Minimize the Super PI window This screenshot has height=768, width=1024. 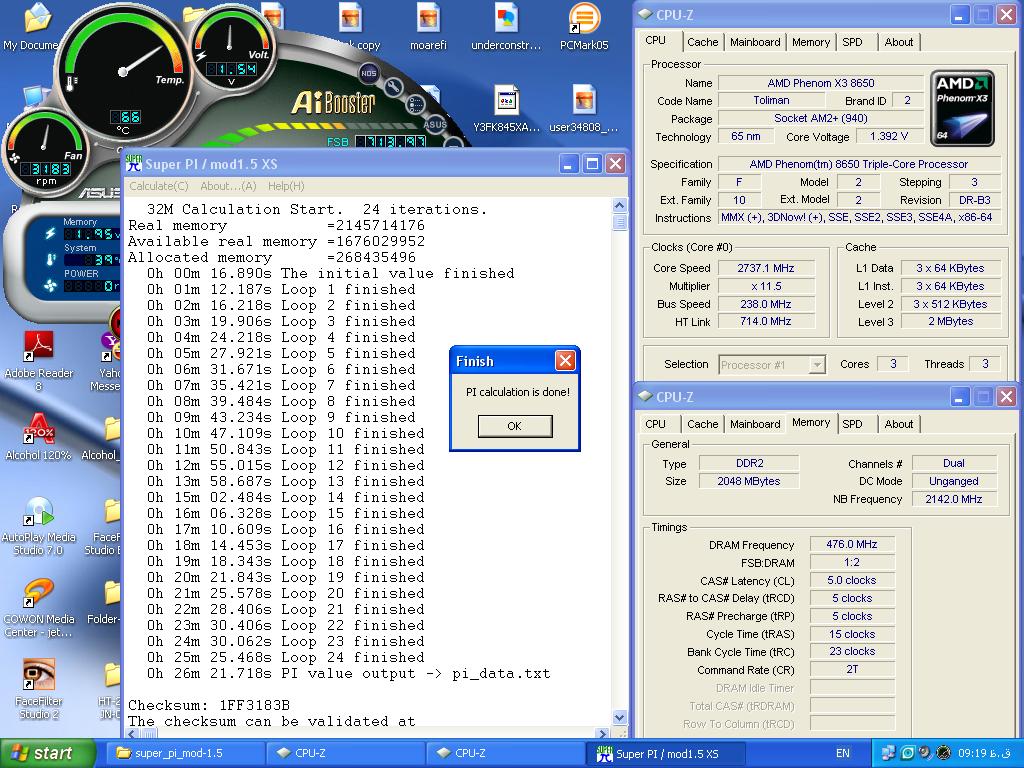tap(569, 164)
